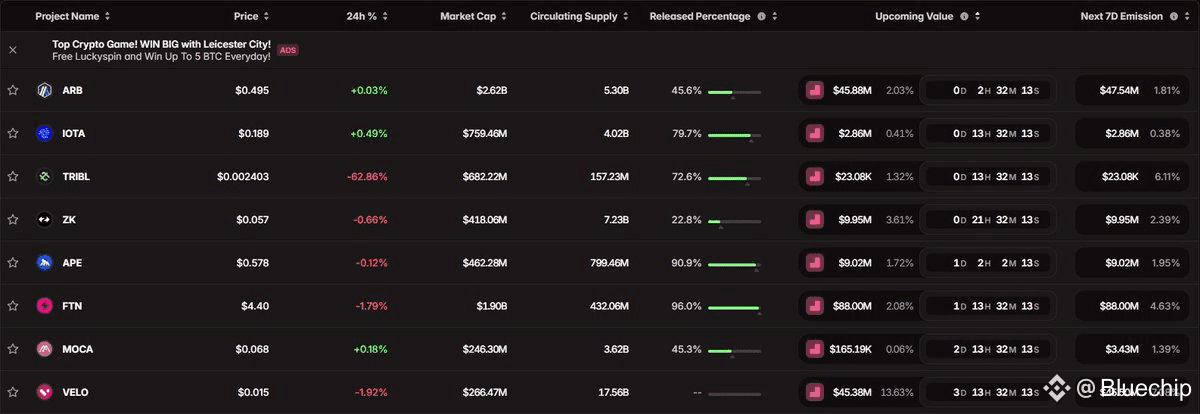Select the TRIBL -62.86% change value
1200x414 pixels.
367,176
